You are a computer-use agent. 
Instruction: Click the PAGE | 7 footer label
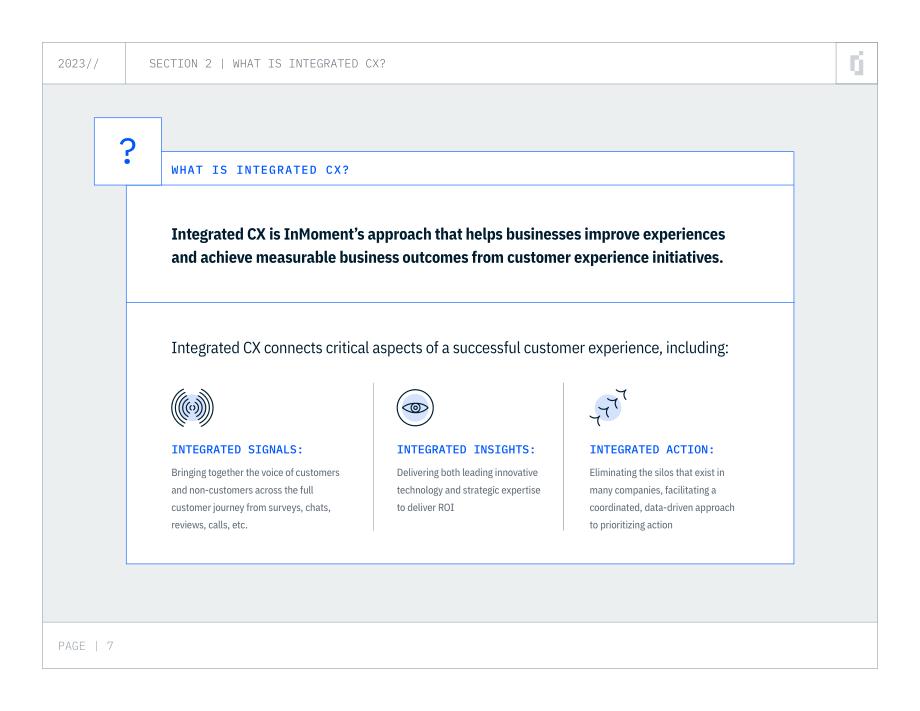click(86, 646)
